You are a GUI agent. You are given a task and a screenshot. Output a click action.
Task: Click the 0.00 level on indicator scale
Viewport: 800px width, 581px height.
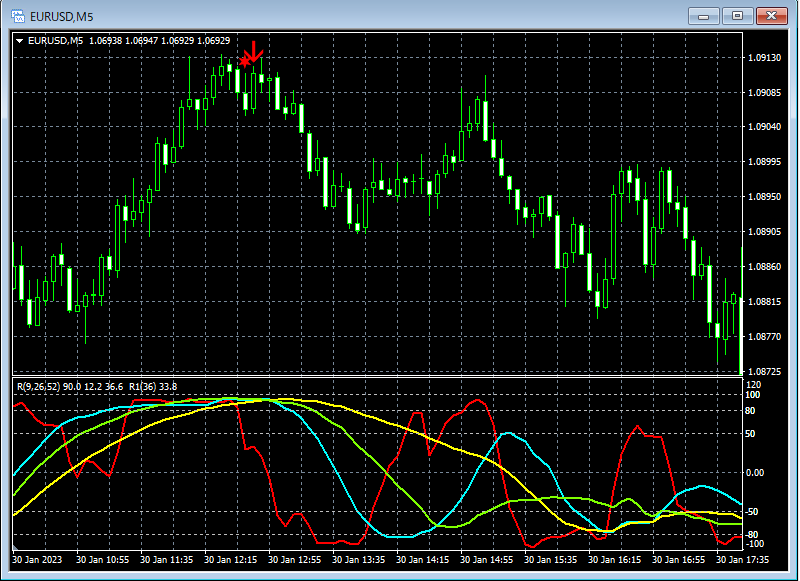(x=756, y=472)
